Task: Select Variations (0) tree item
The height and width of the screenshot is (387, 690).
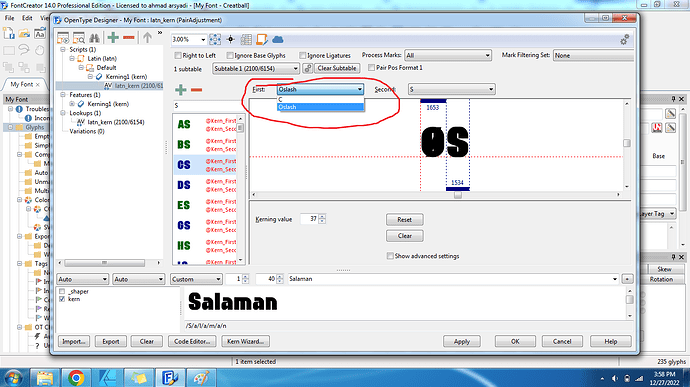Action: (87, 131)
